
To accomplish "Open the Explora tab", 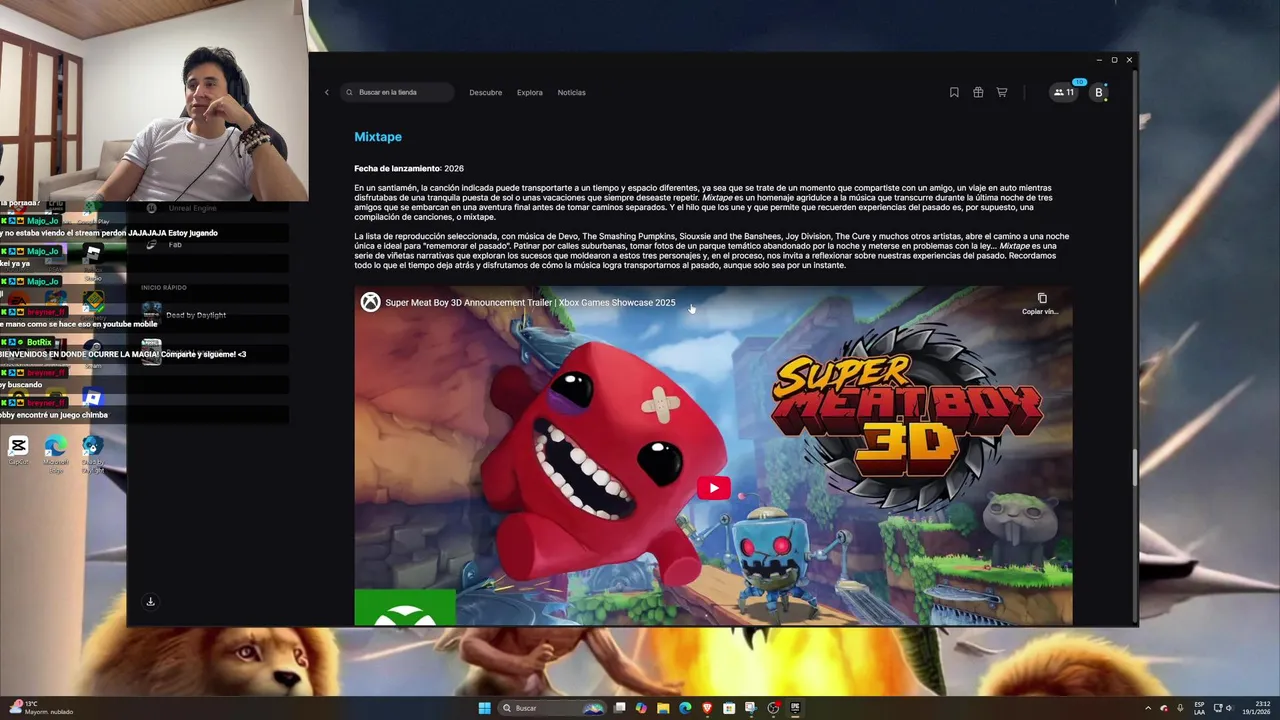I will pos(530,92).
